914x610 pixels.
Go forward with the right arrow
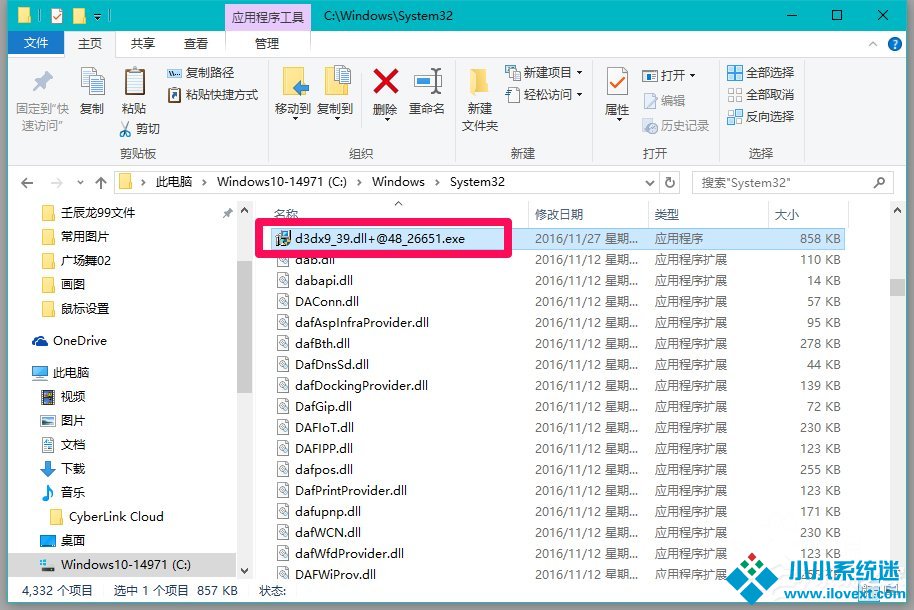(x=57, y=183)
